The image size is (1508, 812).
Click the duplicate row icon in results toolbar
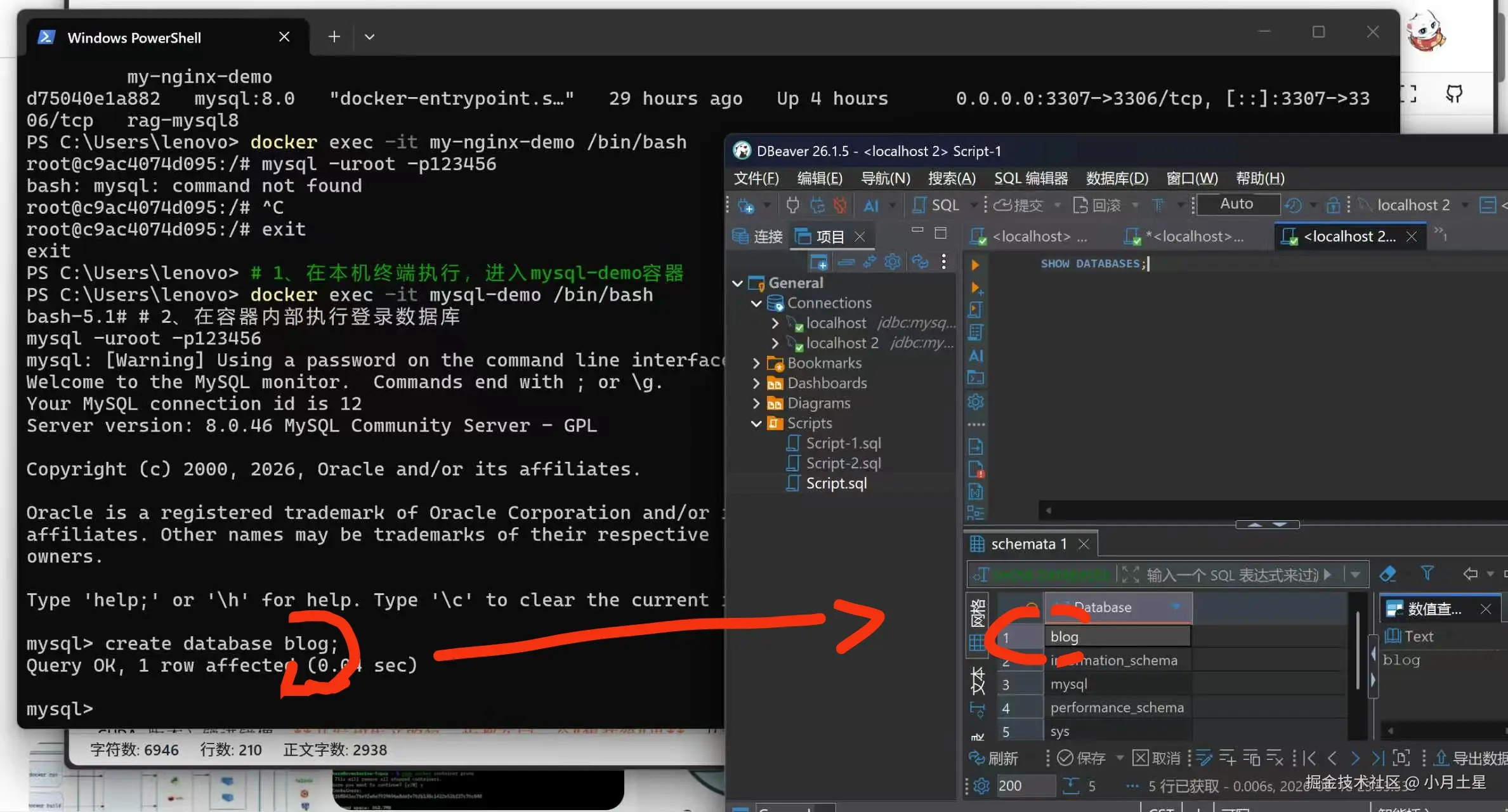coord(1251,757)
